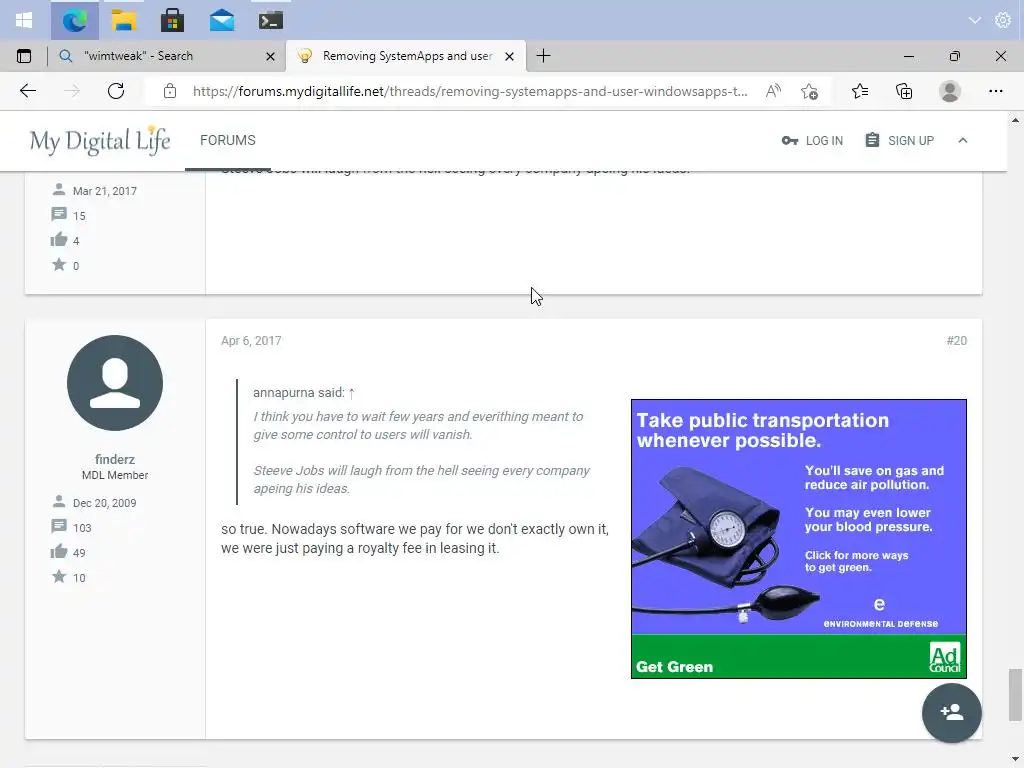Open the Mail app taskbar icon
Viewport: 1024px width, 768px height.
222,20
